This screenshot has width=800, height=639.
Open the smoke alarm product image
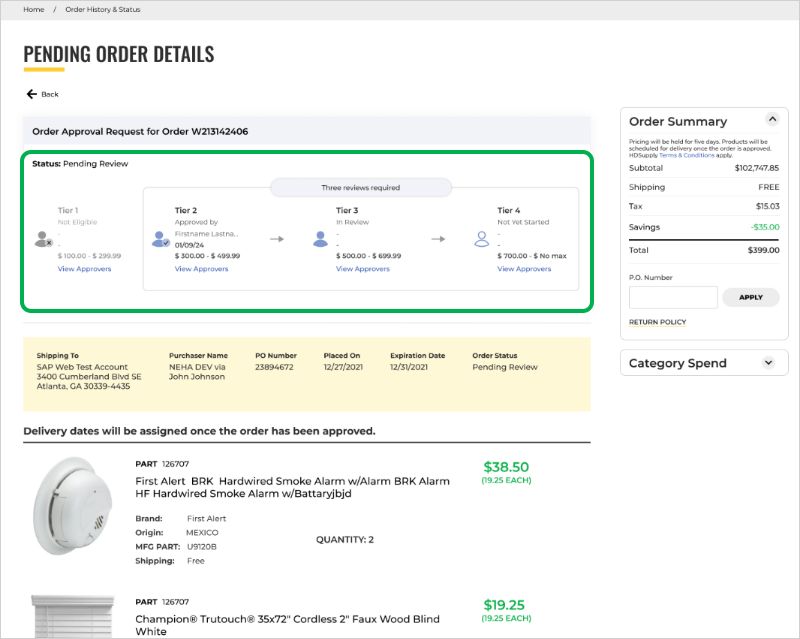tap(73, 506)
